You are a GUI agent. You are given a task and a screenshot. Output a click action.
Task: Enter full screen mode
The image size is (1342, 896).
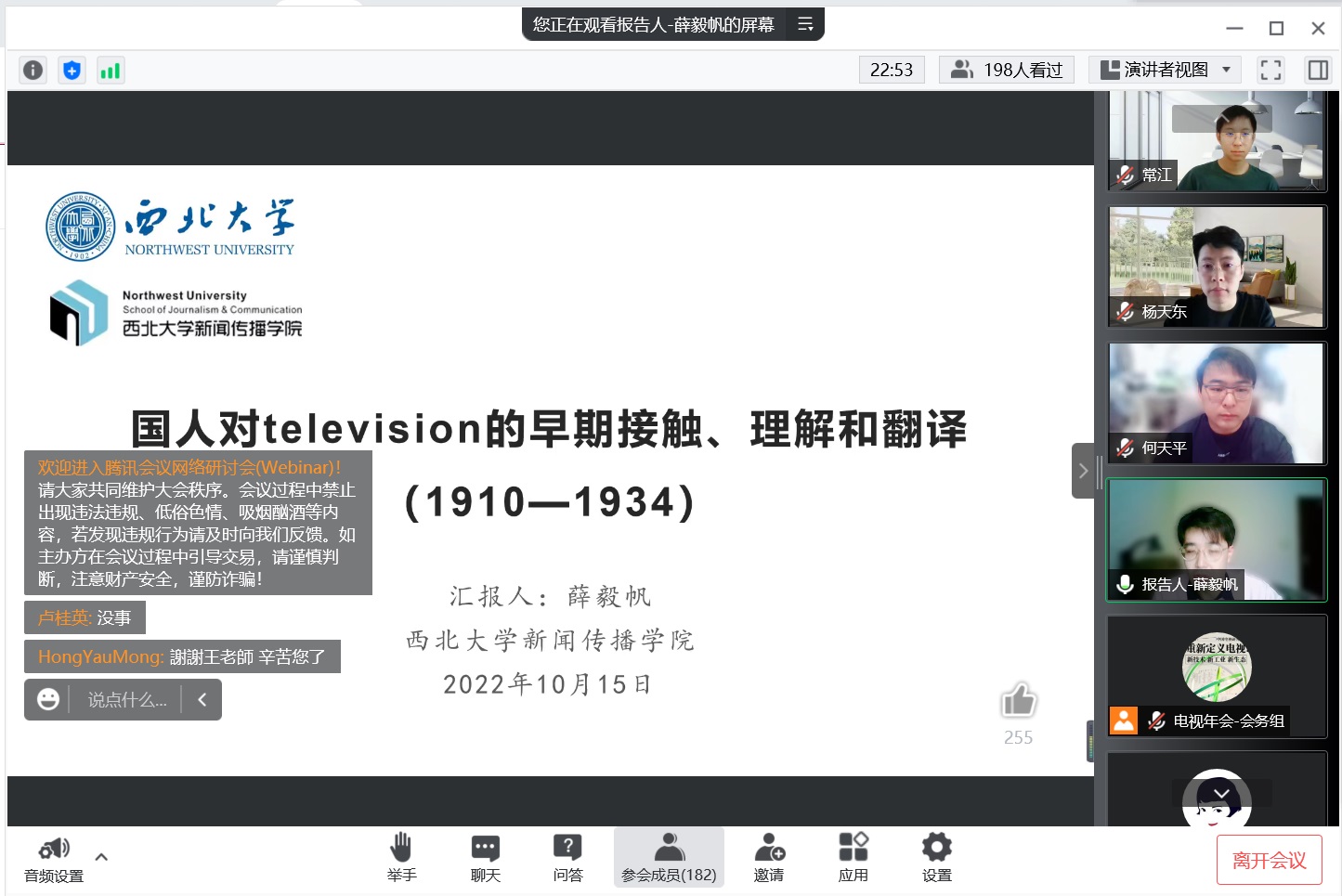[x=1270, y=71]
